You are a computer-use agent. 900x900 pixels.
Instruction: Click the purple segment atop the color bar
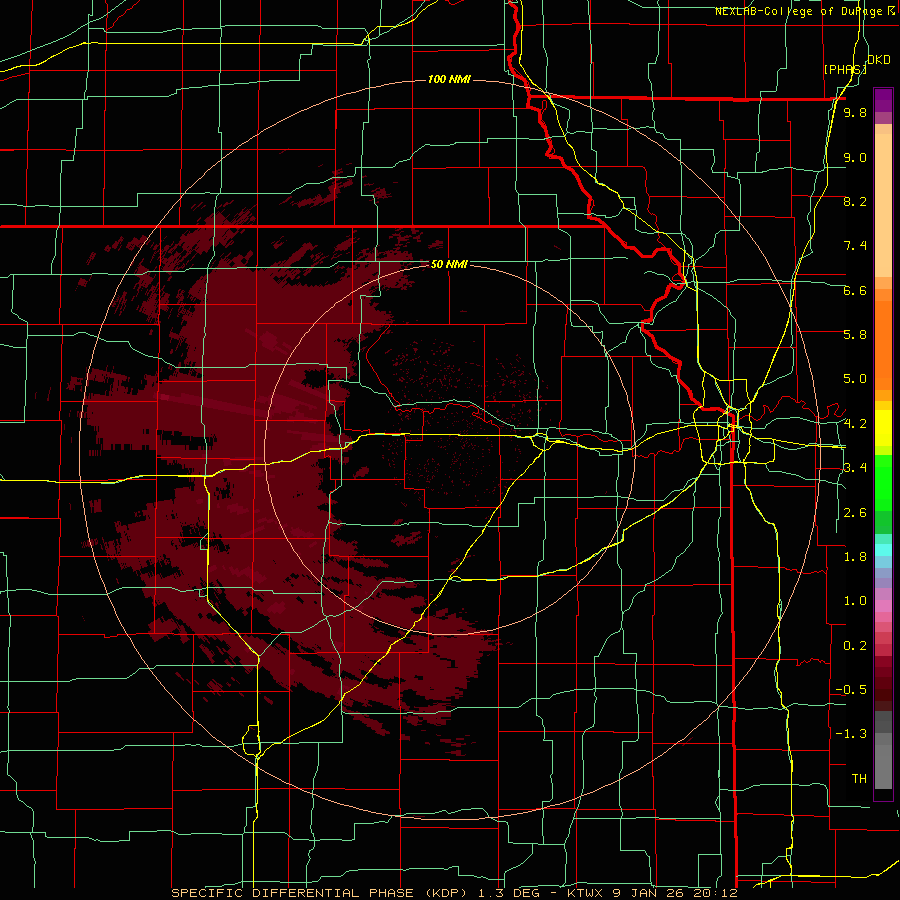(883, 100)
